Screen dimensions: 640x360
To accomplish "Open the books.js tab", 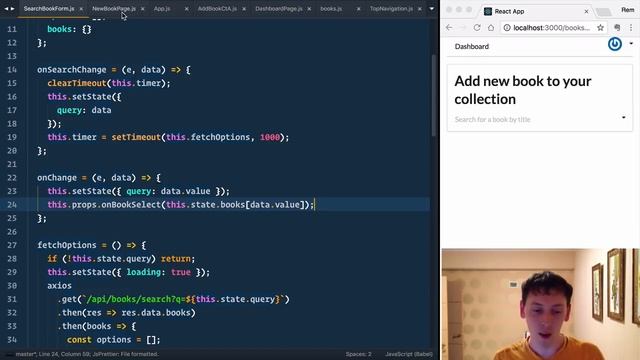I will (331, 9).
